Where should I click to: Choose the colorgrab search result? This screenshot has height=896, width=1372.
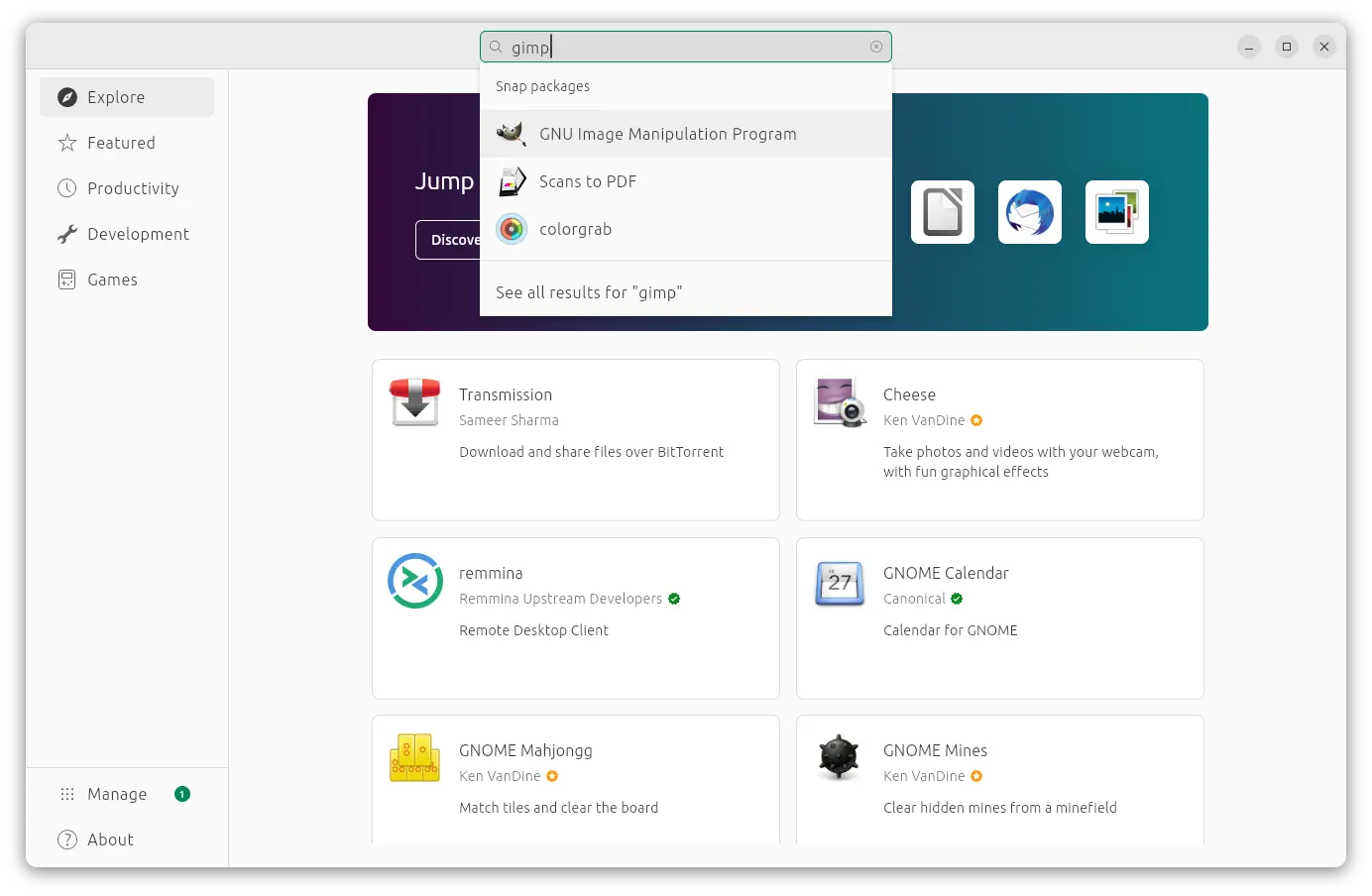point(686,229)
